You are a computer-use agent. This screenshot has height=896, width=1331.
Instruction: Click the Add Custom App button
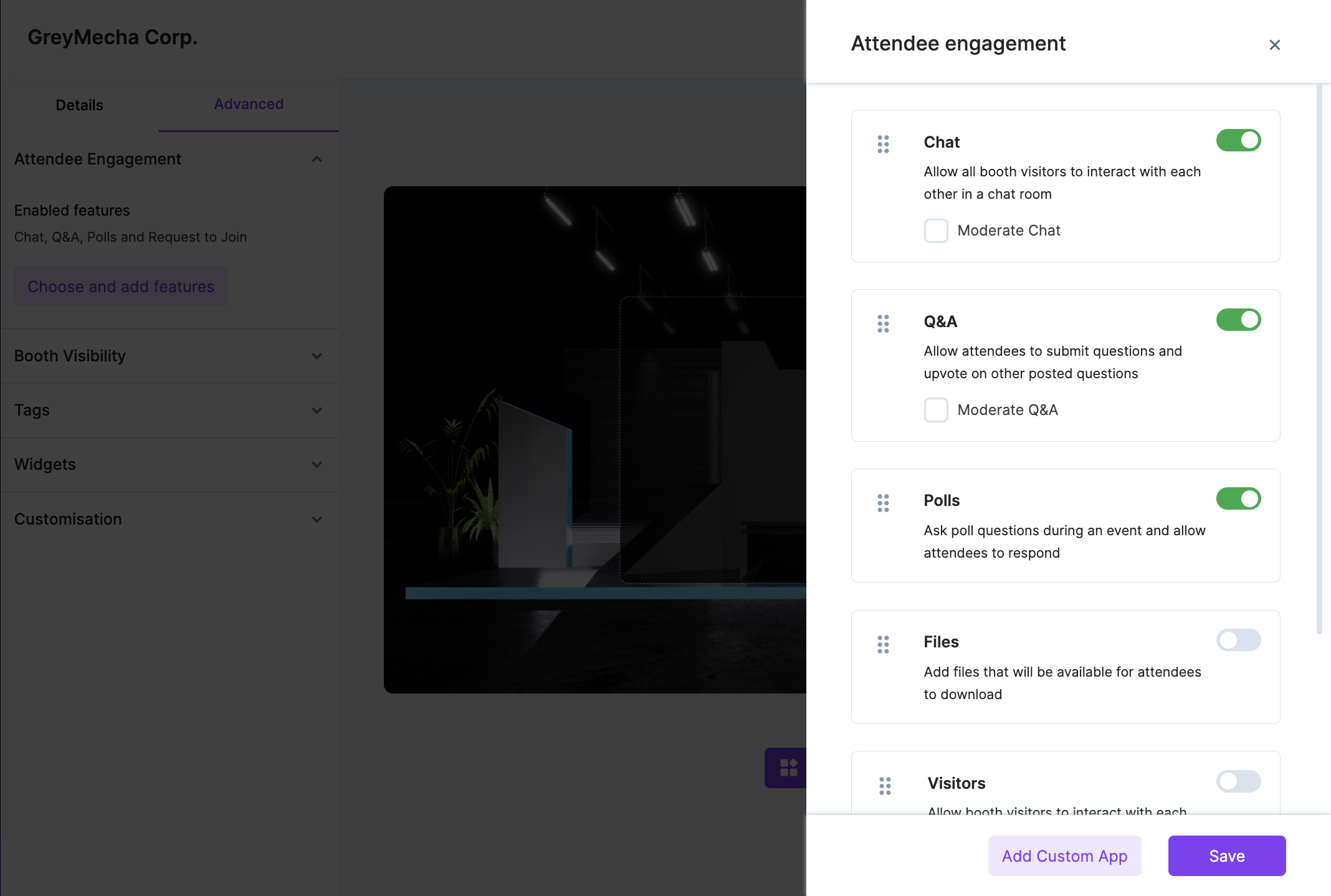click(1064, 855)
